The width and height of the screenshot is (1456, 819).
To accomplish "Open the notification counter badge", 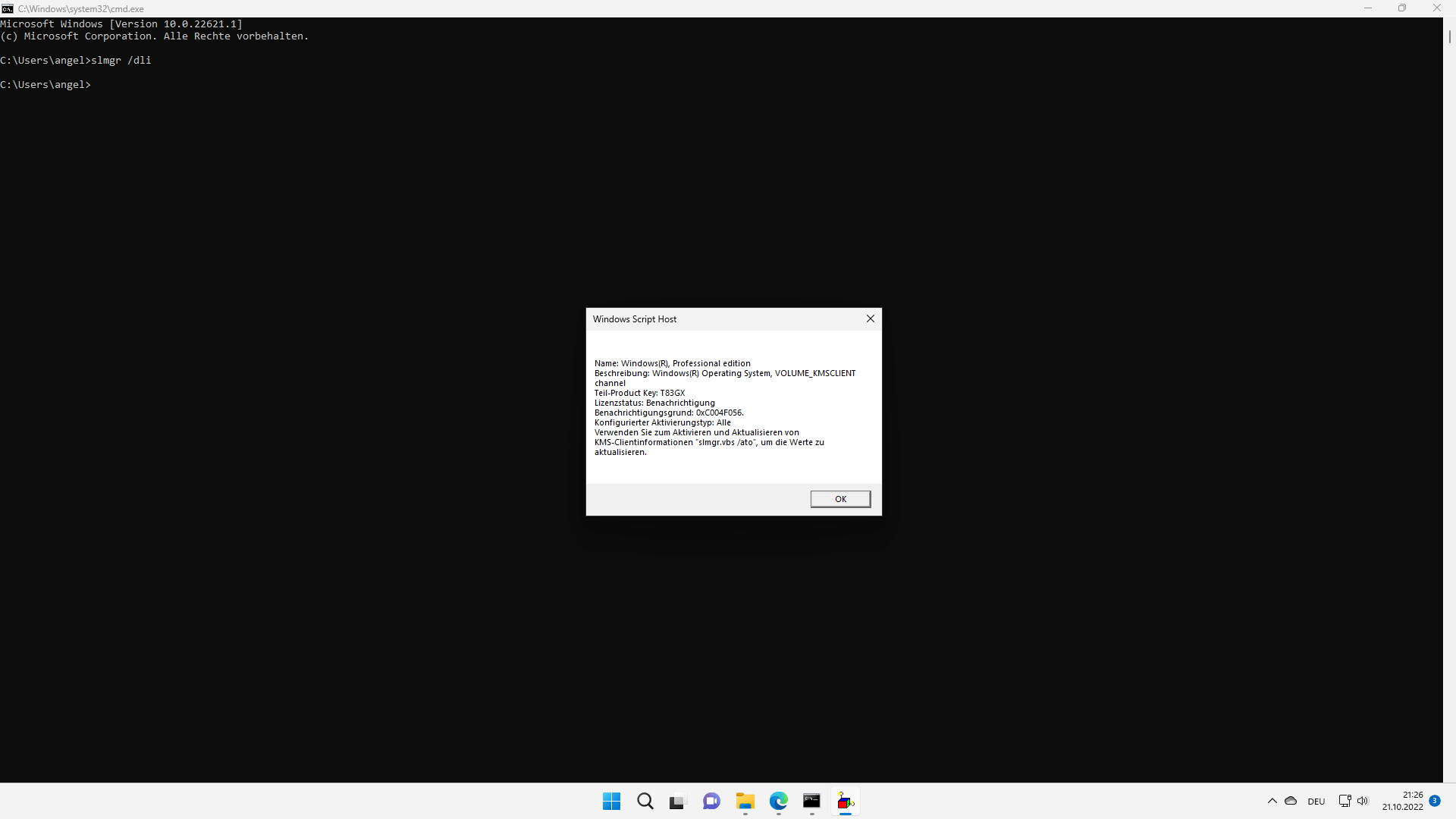I will tap(1435, 801).
